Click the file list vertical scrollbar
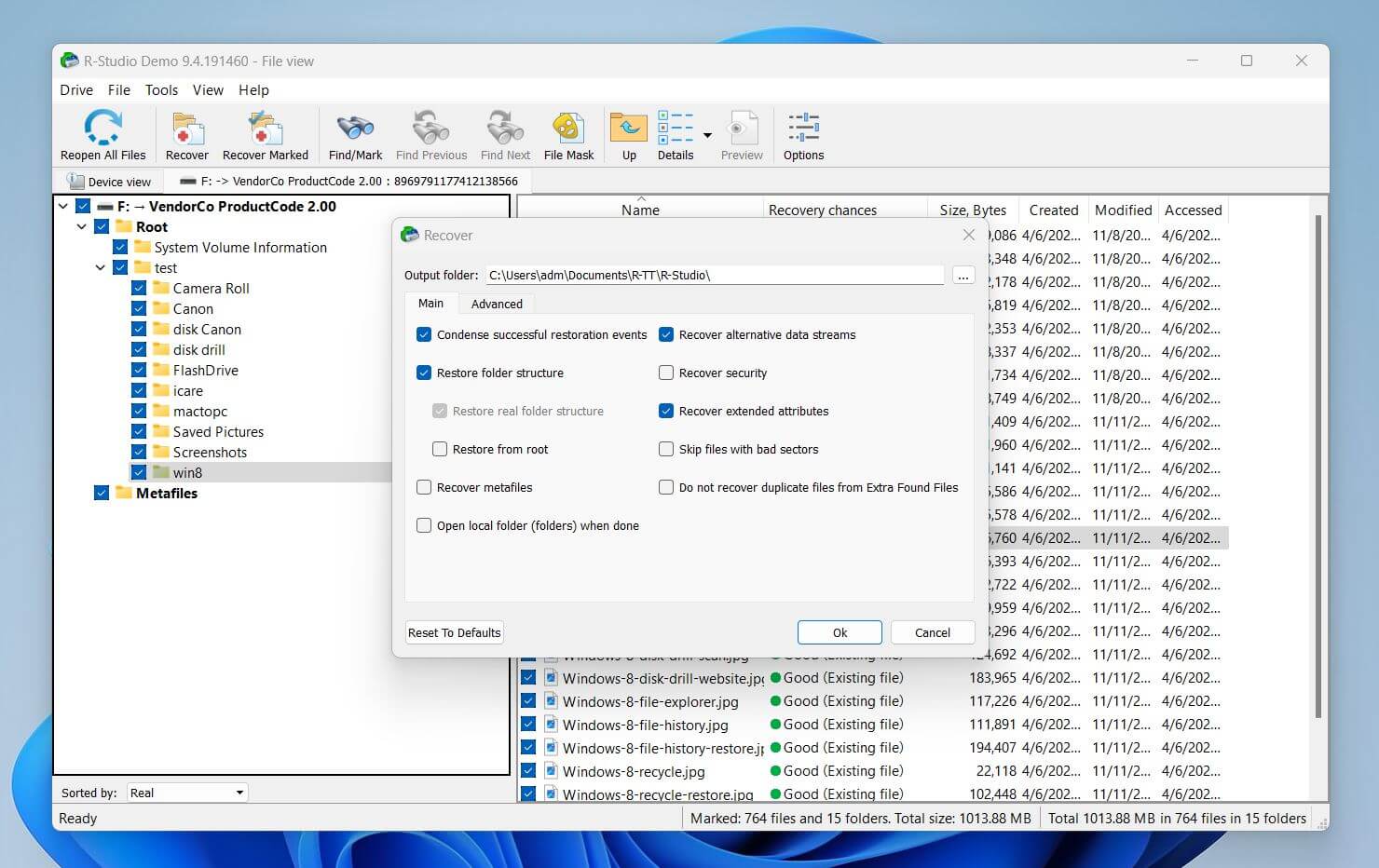The height and width of the screenshot is (868, 1379). tap(1318, 466)
